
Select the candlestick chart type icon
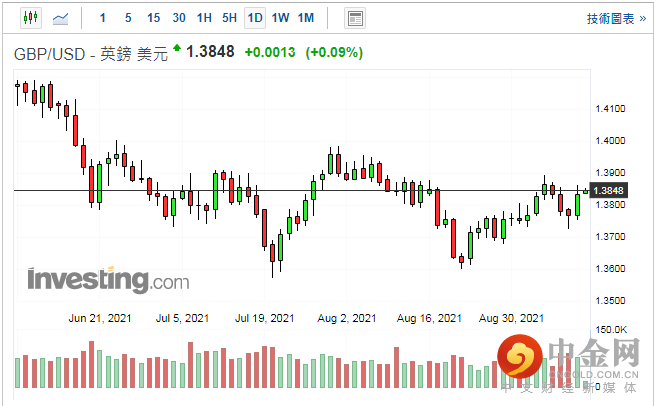[x=28, y=18]
